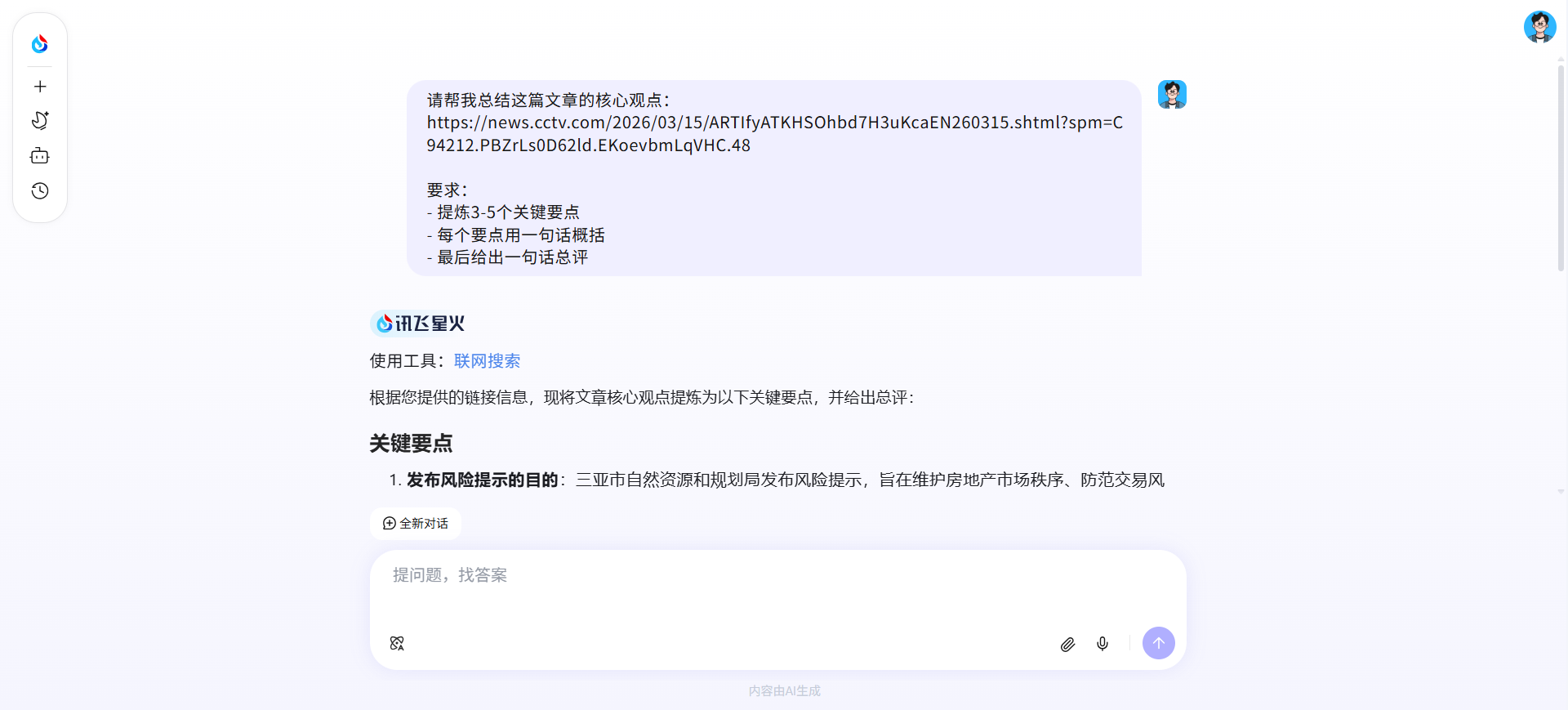Click the user prompt message bubble
The width and height of the screenshot is (1568, 710).
click(x=773, y=178)
